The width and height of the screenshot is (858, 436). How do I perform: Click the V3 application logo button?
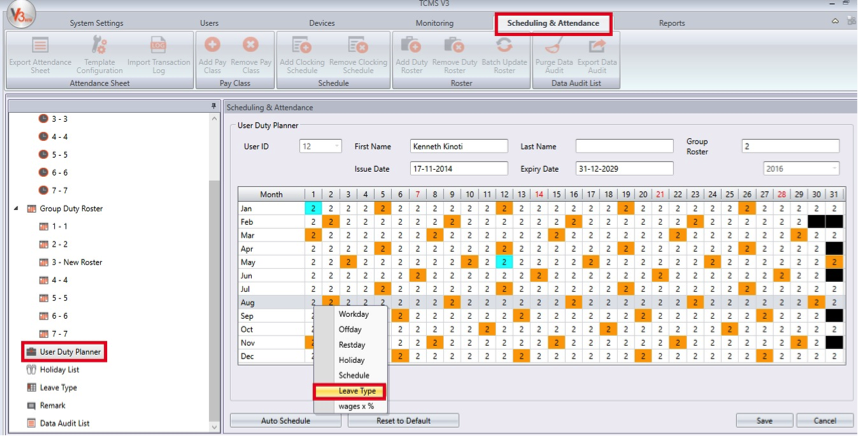tap(21, 14)
